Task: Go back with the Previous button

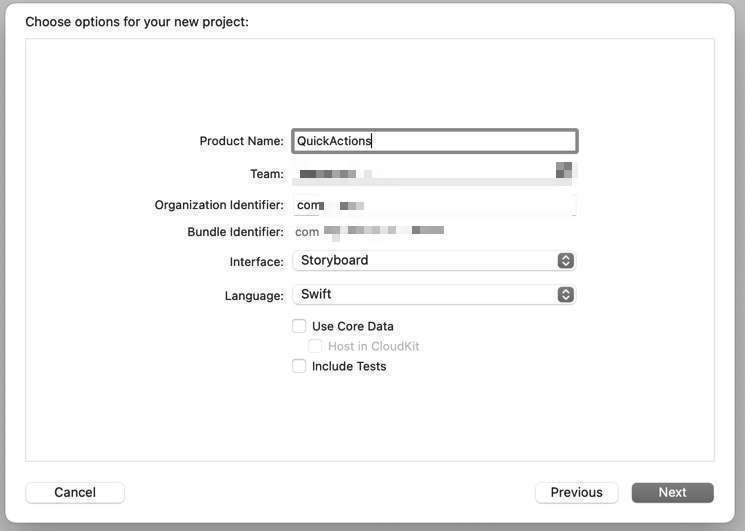Action: (x=576, y=492)
